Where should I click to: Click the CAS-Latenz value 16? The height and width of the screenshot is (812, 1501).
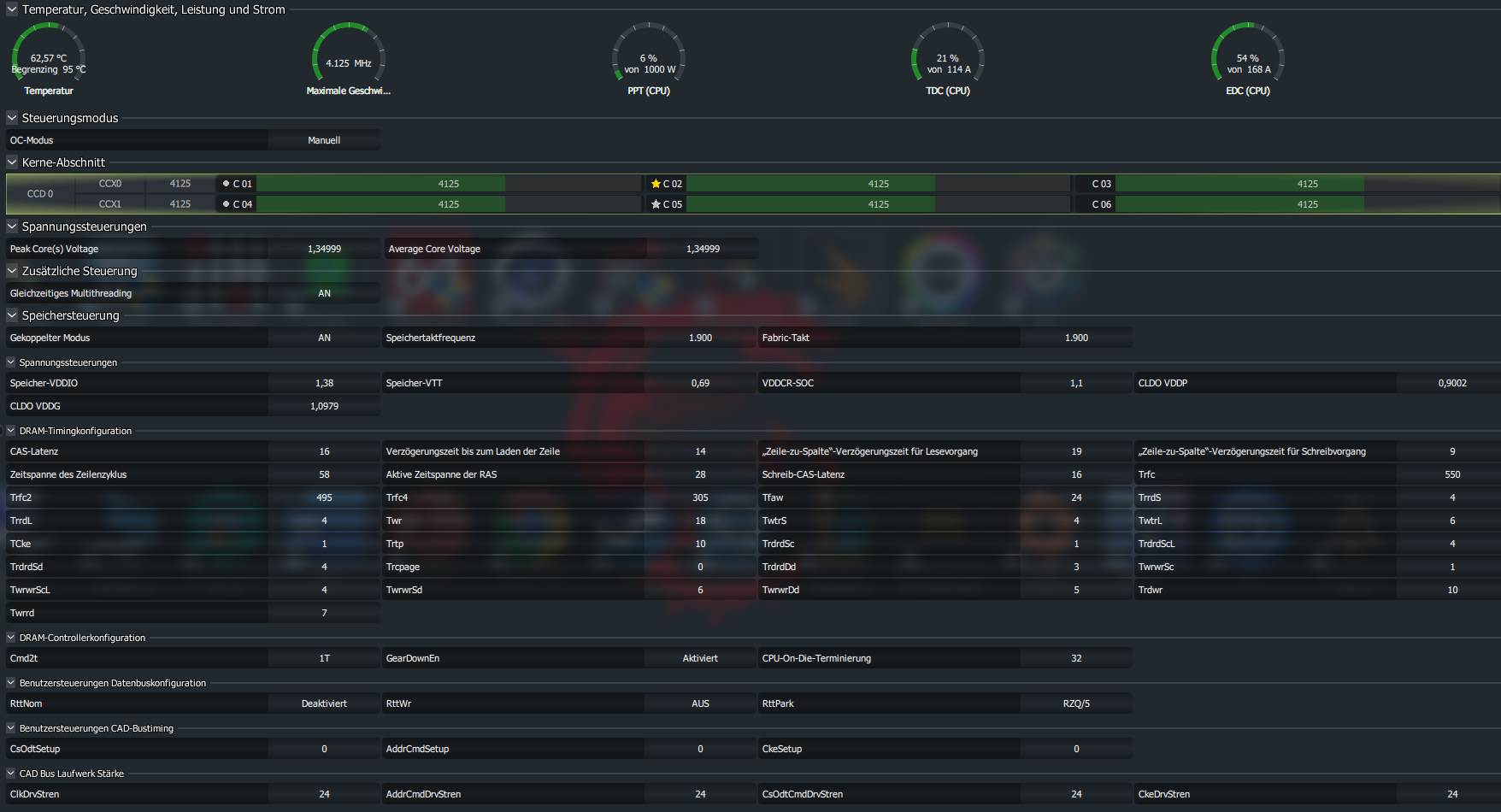tap(324, 451)
